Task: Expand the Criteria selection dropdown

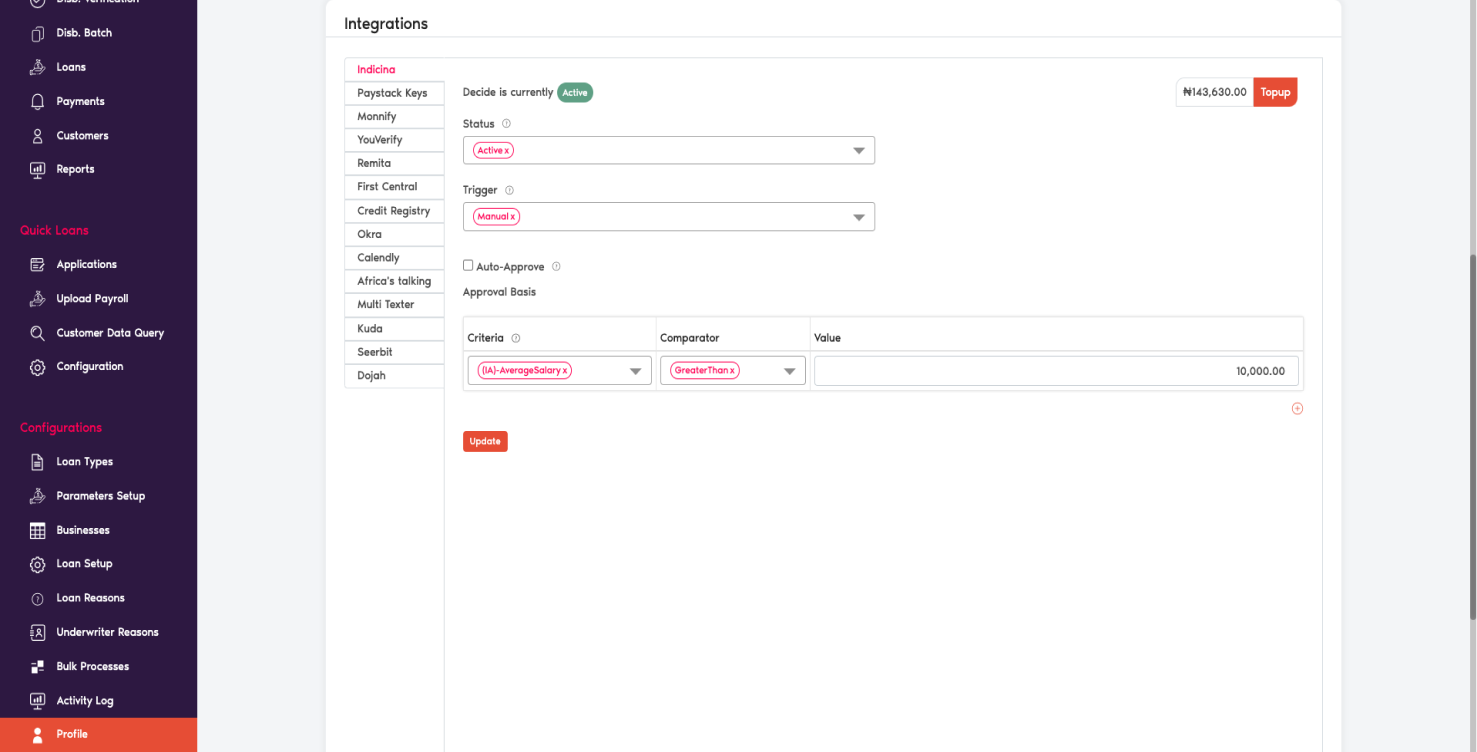Action: 634,369
